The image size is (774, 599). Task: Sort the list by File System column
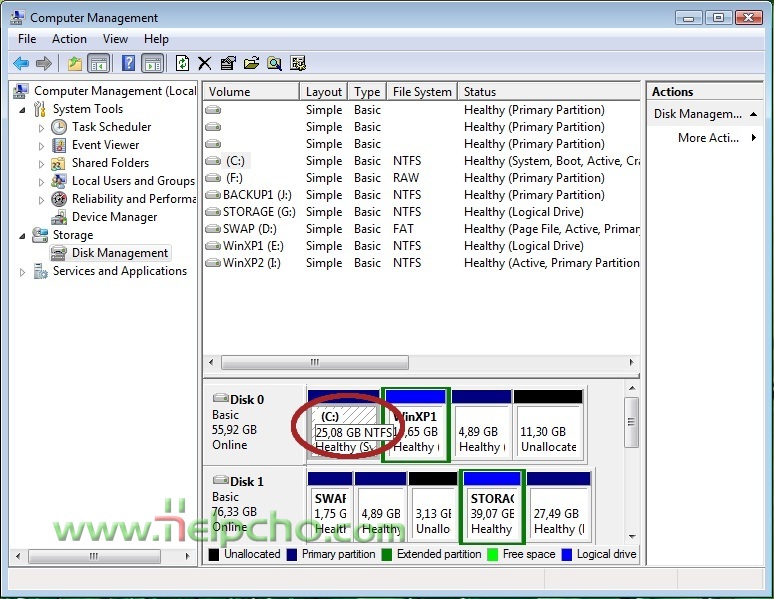[x=422, y=92]
